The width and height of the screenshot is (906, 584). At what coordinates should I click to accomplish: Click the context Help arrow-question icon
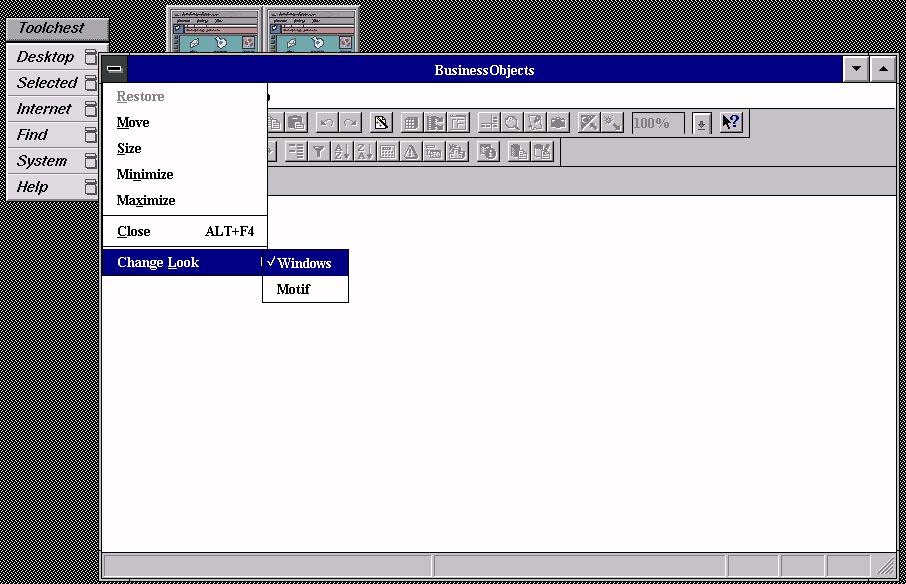pos(731,123)
